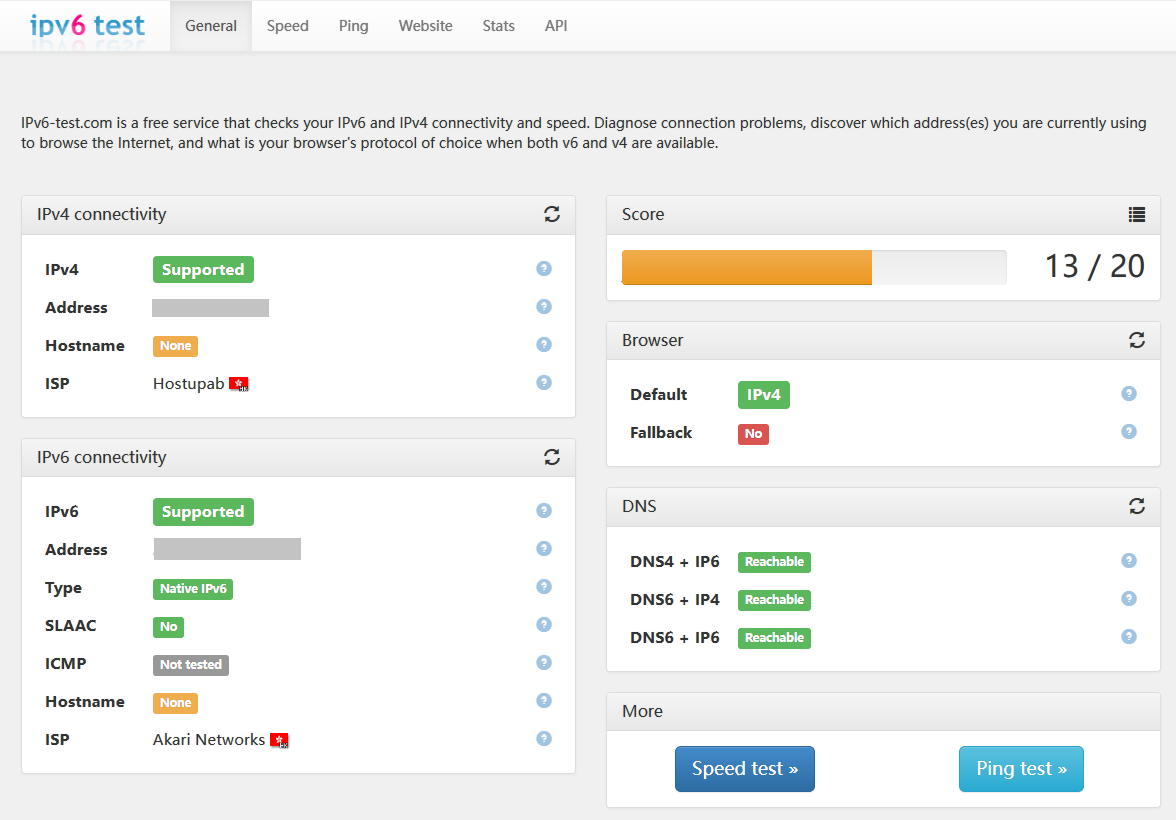
Task: Click the Speed test button
Action: click(x=745, y=769)
